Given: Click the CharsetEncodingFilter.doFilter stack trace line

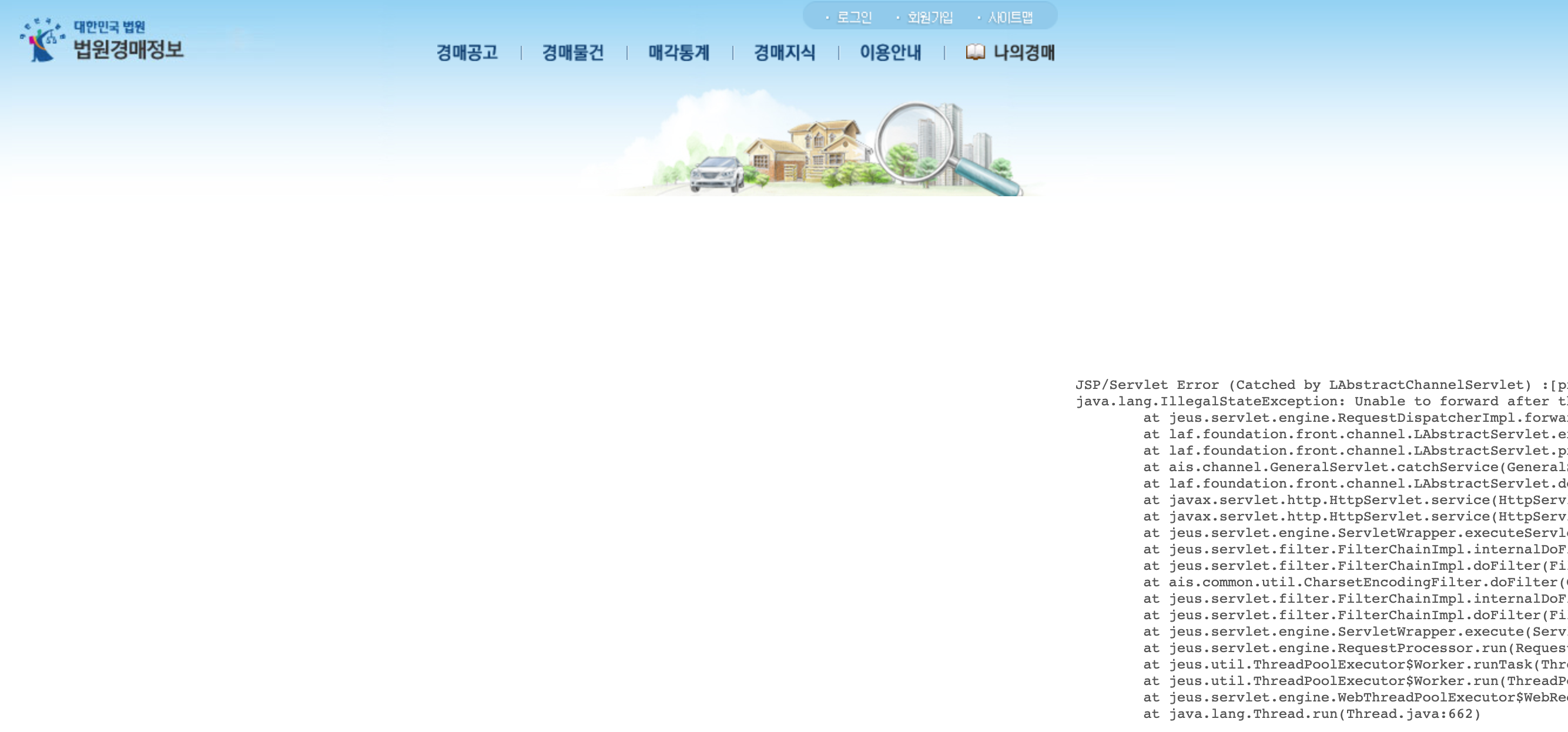Looking at the screenshot, I should point(1358,582).
